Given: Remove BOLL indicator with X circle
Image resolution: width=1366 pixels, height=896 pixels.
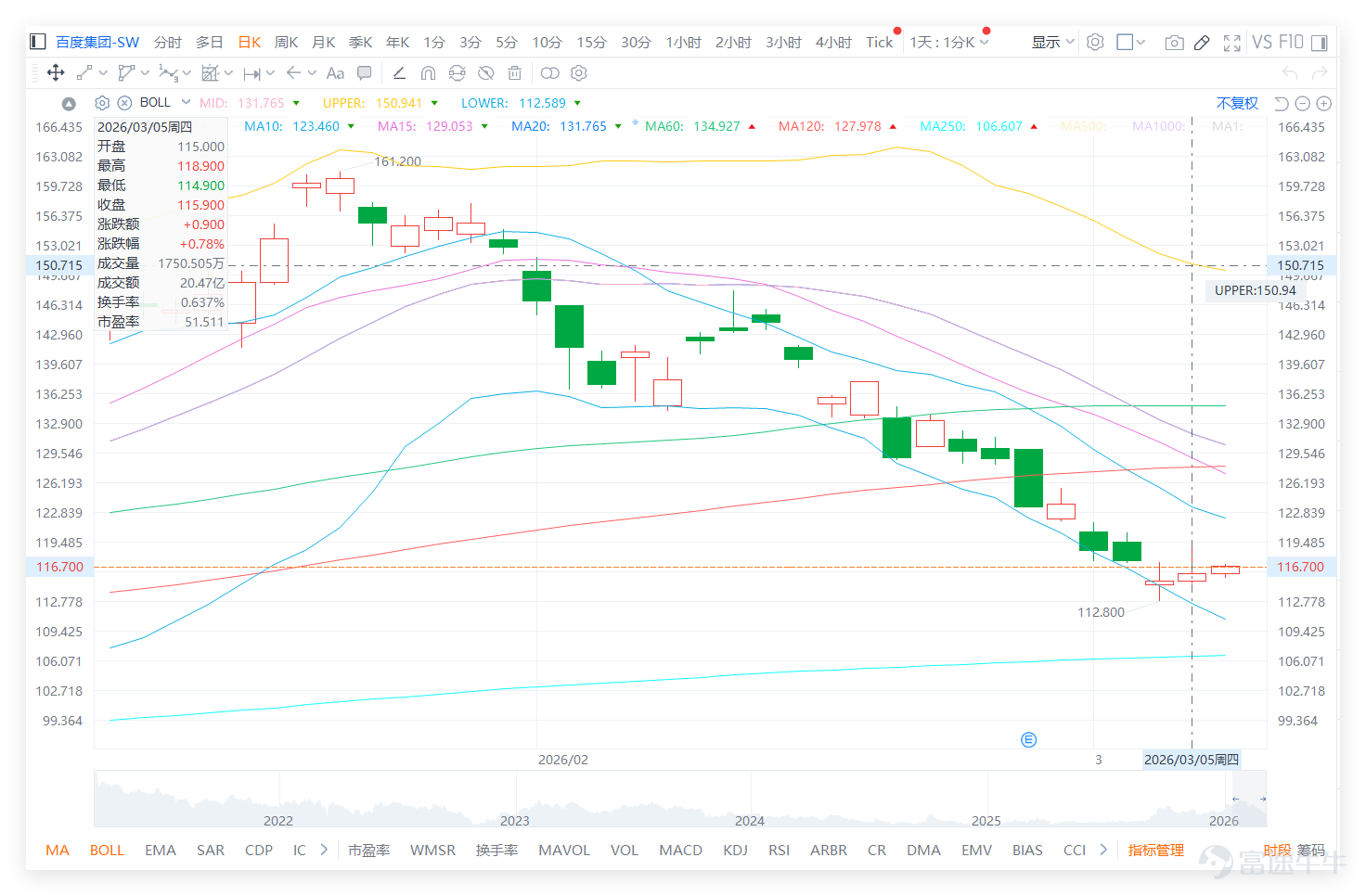Looking at the screenshot, I should coord(124,103).
